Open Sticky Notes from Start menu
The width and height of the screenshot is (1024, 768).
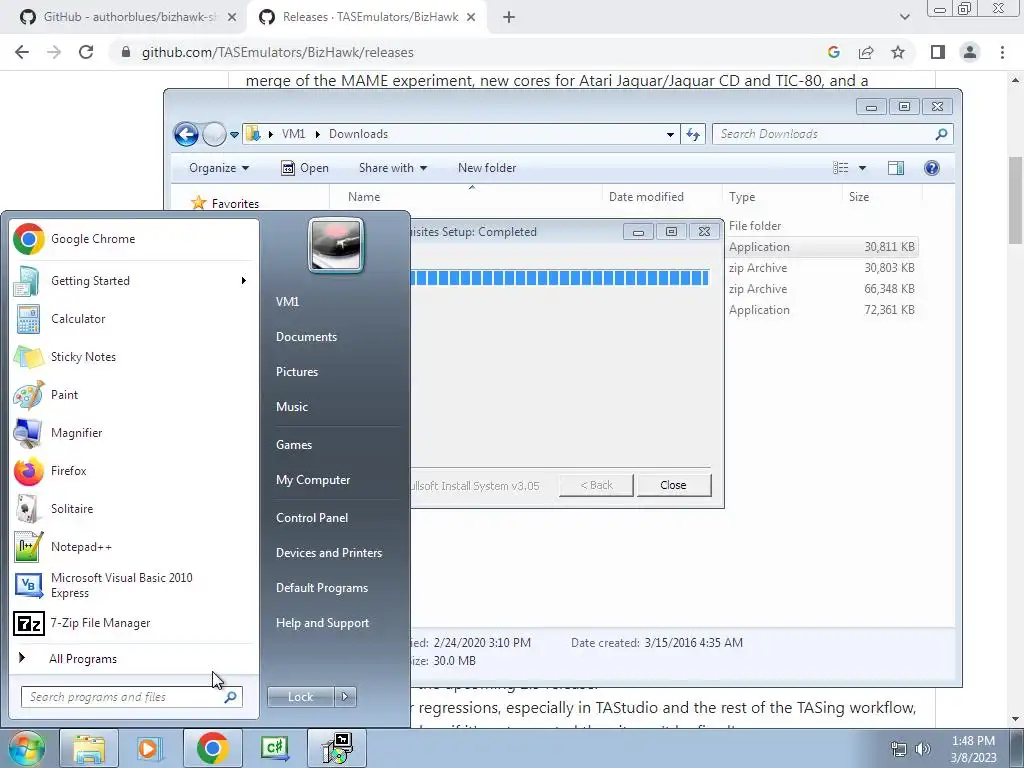(x=131, y=357)
